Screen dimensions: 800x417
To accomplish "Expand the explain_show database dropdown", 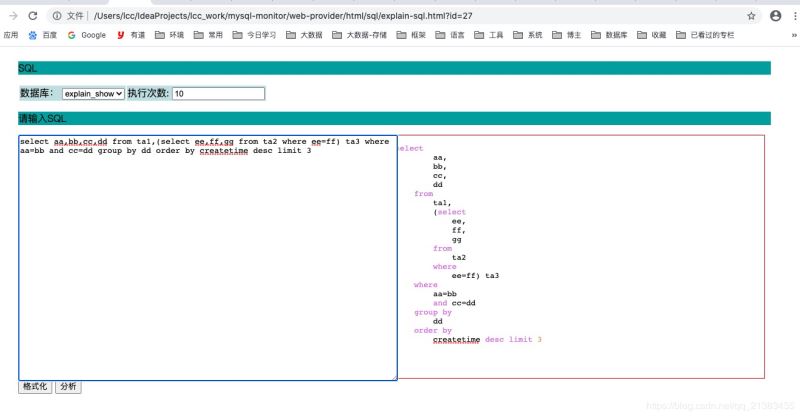I will click(93, 93).
